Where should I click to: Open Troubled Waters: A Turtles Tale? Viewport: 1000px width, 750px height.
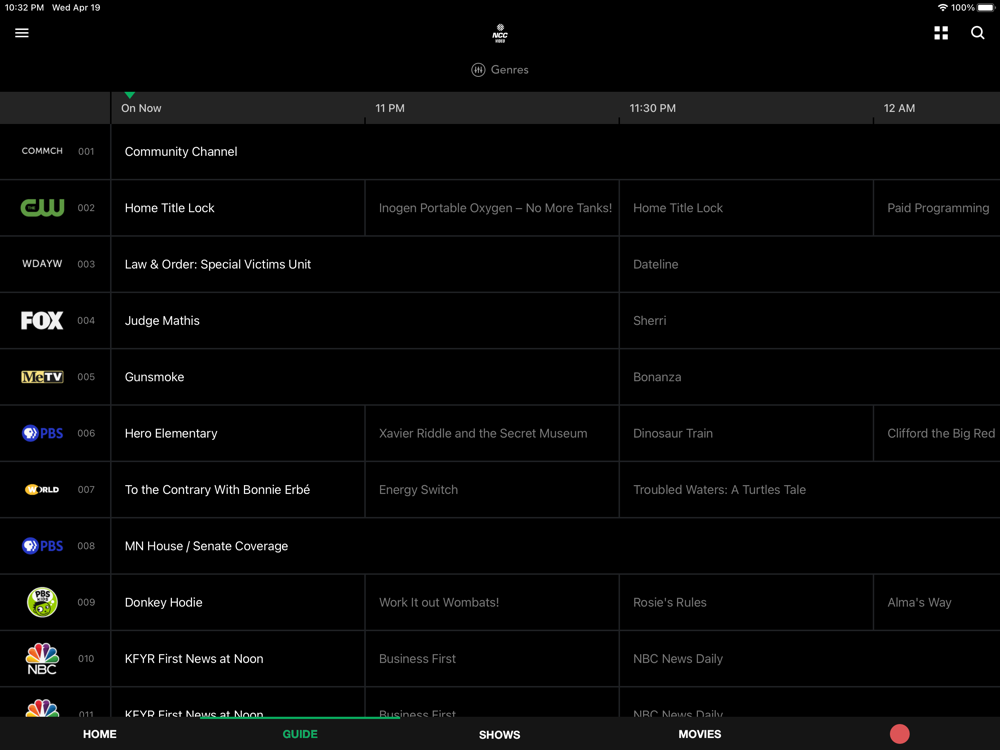[810, 490]
